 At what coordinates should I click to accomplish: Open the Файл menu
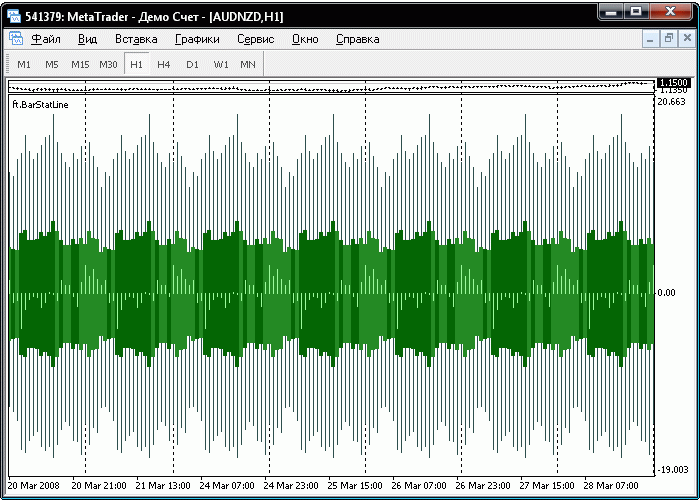click(46, 39)
